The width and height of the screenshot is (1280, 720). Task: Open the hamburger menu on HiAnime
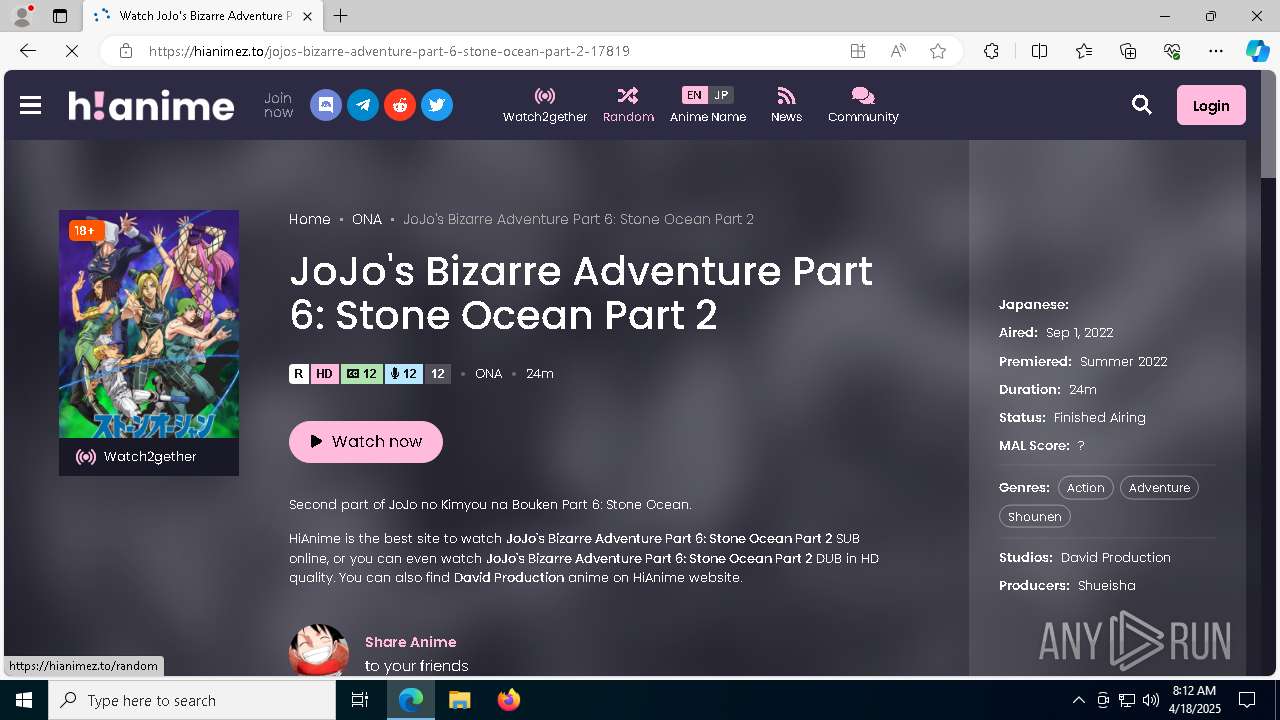tap(30, 105)
